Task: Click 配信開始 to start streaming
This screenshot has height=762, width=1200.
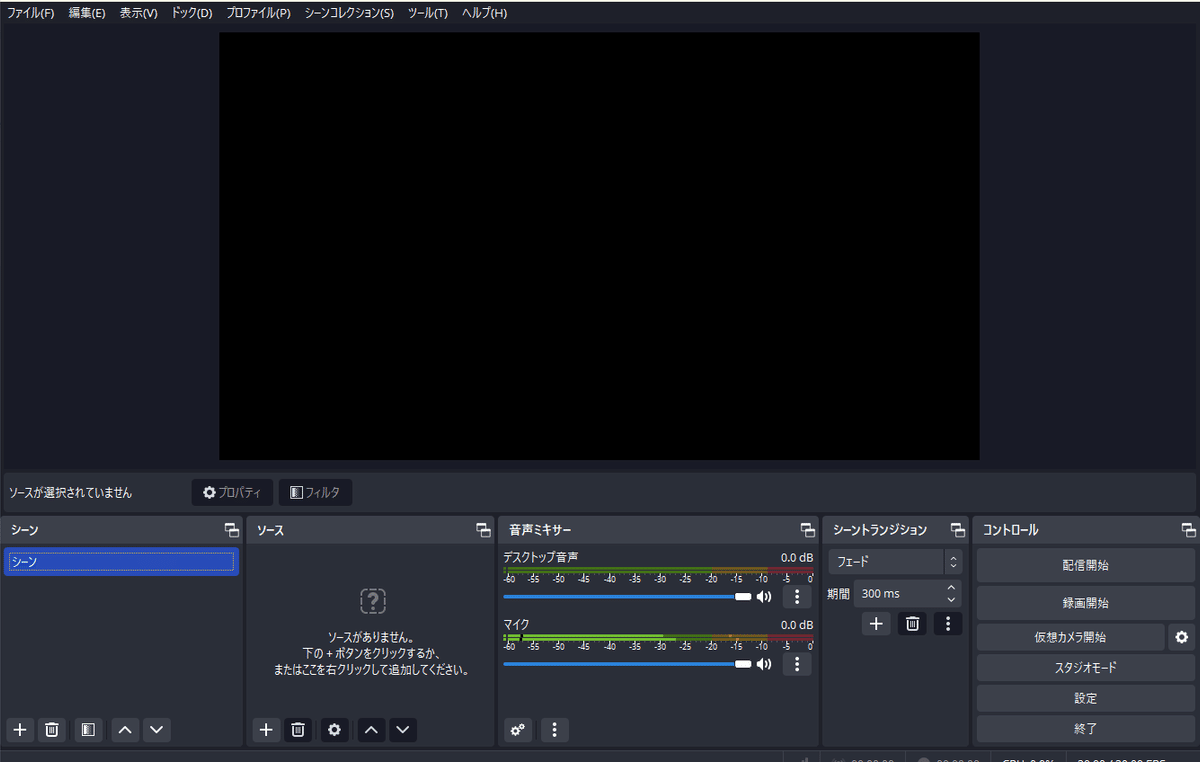Action: coord(1086,565)
